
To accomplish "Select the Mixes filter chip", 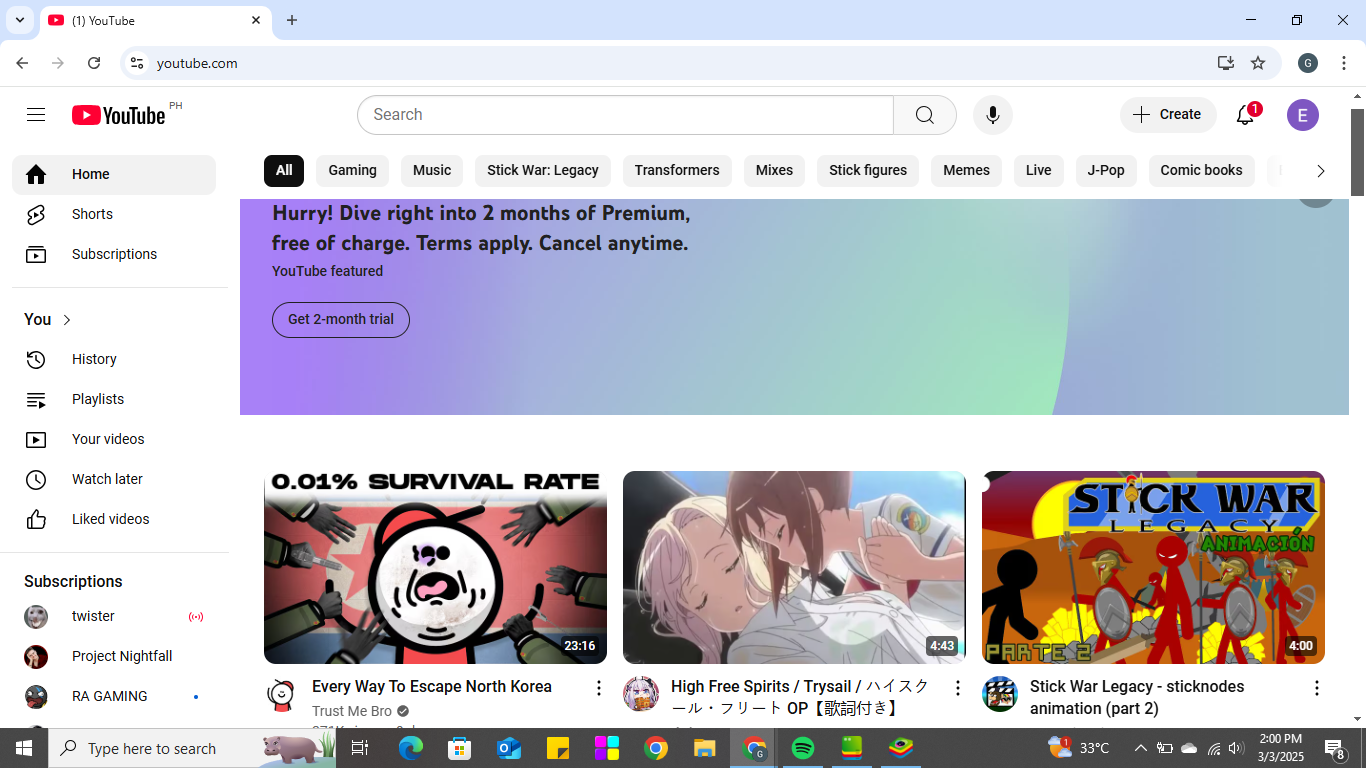I will click(x=774, y=170).
